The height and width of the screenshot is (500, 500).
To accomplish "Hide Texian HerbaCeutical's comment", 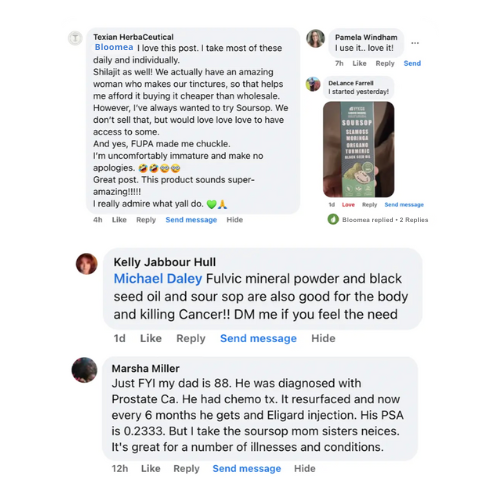I will click(x=235, y=220).
